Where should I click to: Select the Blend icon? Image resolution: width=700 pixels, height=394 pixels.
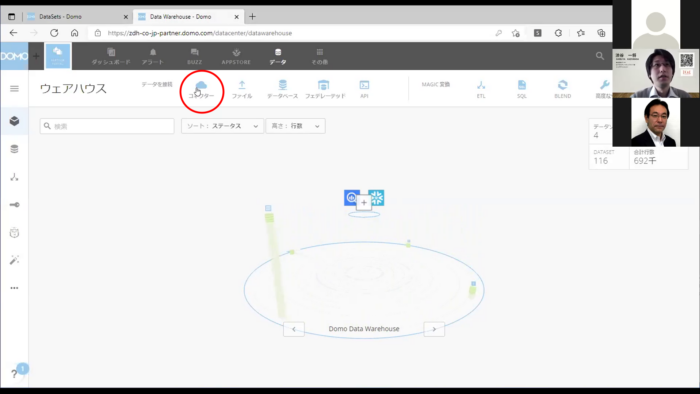click(x=562, y=85)
